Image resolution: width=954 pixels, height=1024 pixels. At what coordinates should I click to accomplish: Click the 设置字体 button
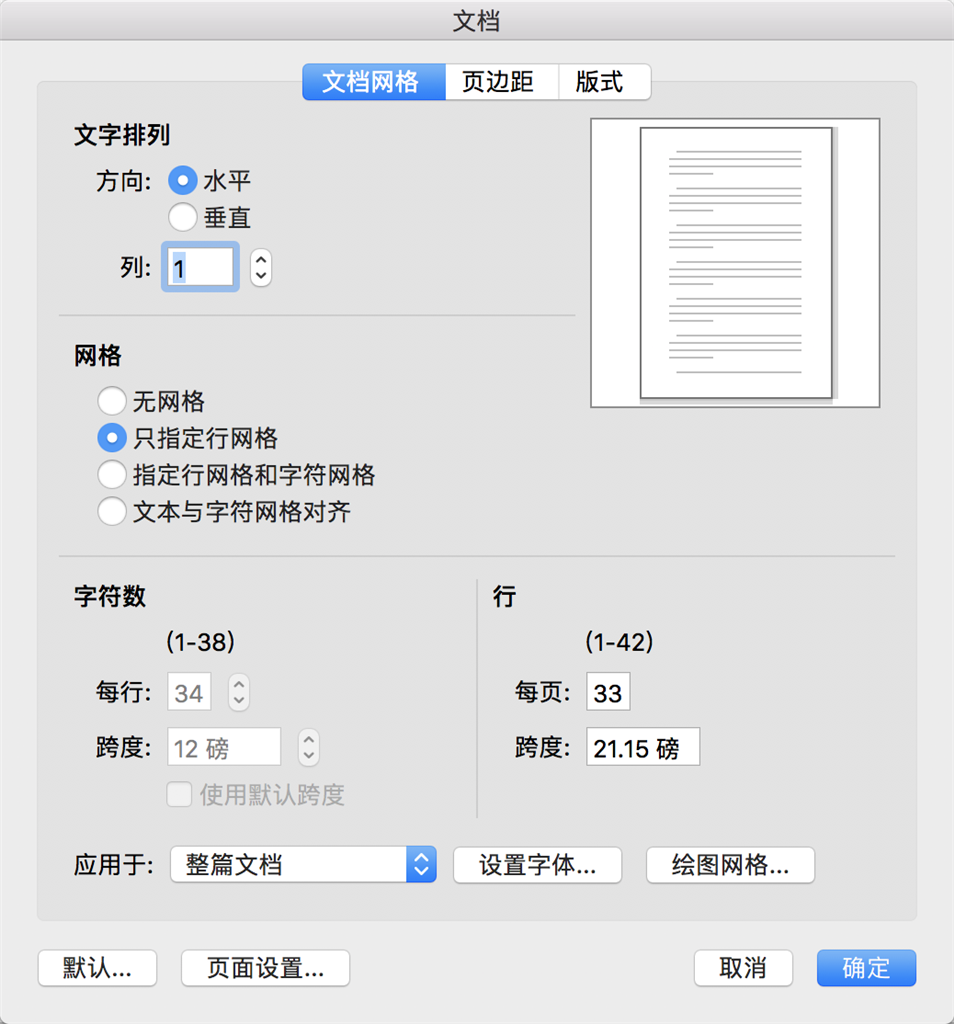coord(537,864)
